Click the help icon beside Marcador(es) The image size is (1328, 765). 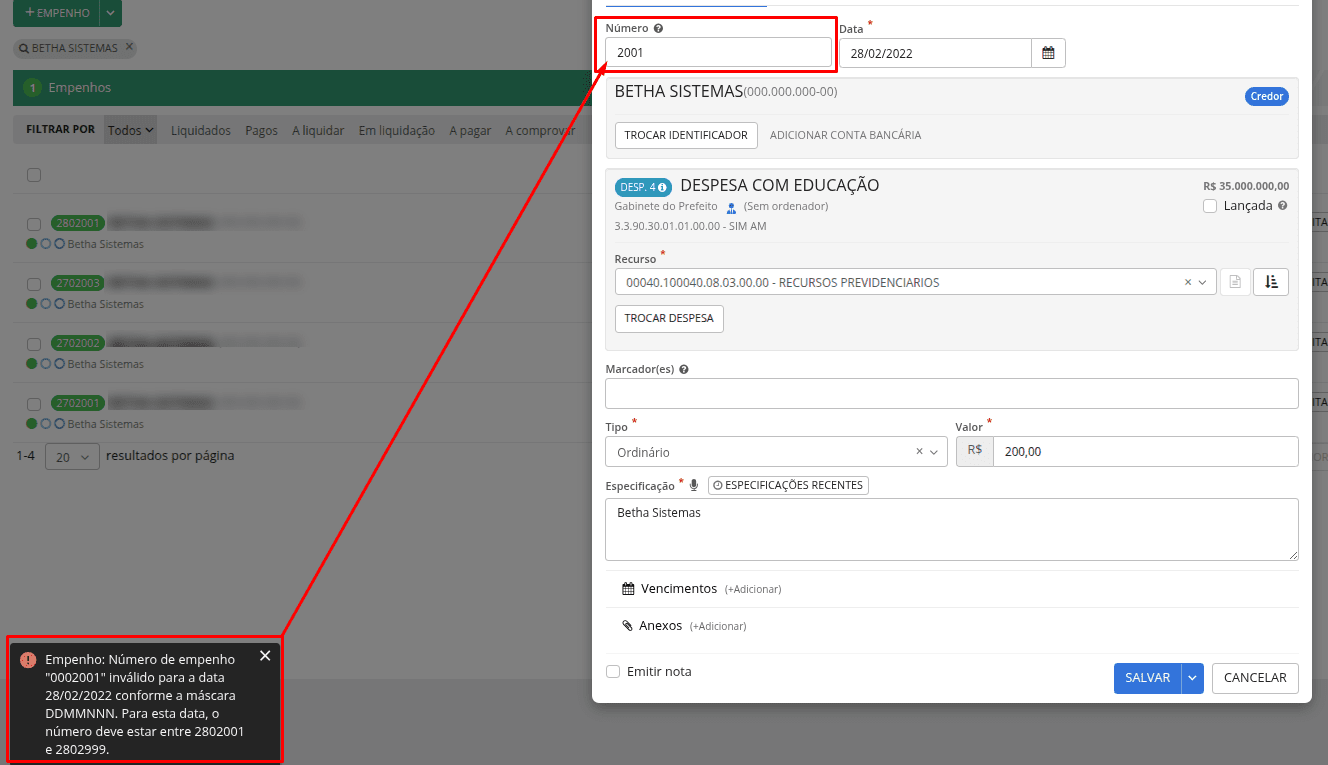click(684, 369)
